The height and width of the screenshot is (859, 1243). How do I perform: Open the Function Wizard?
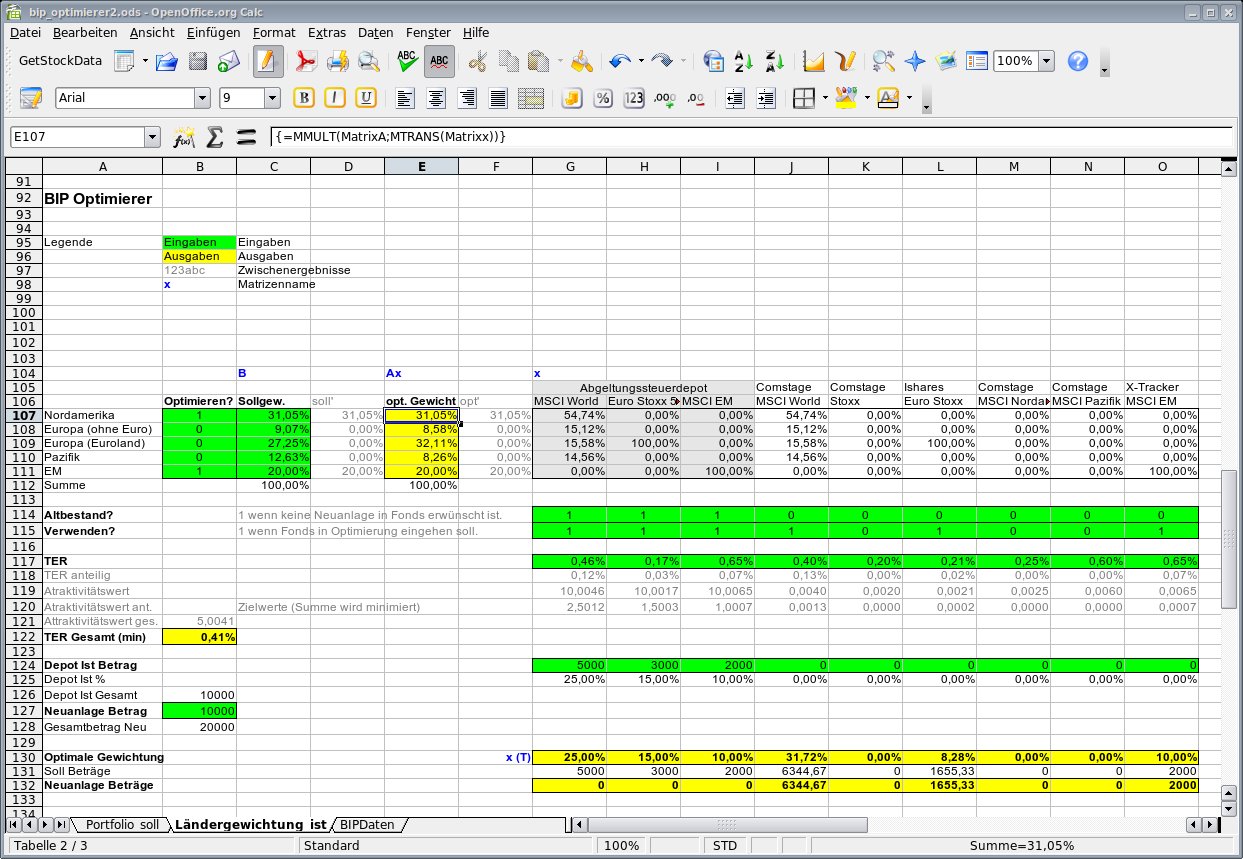click(x=183, y=137)
